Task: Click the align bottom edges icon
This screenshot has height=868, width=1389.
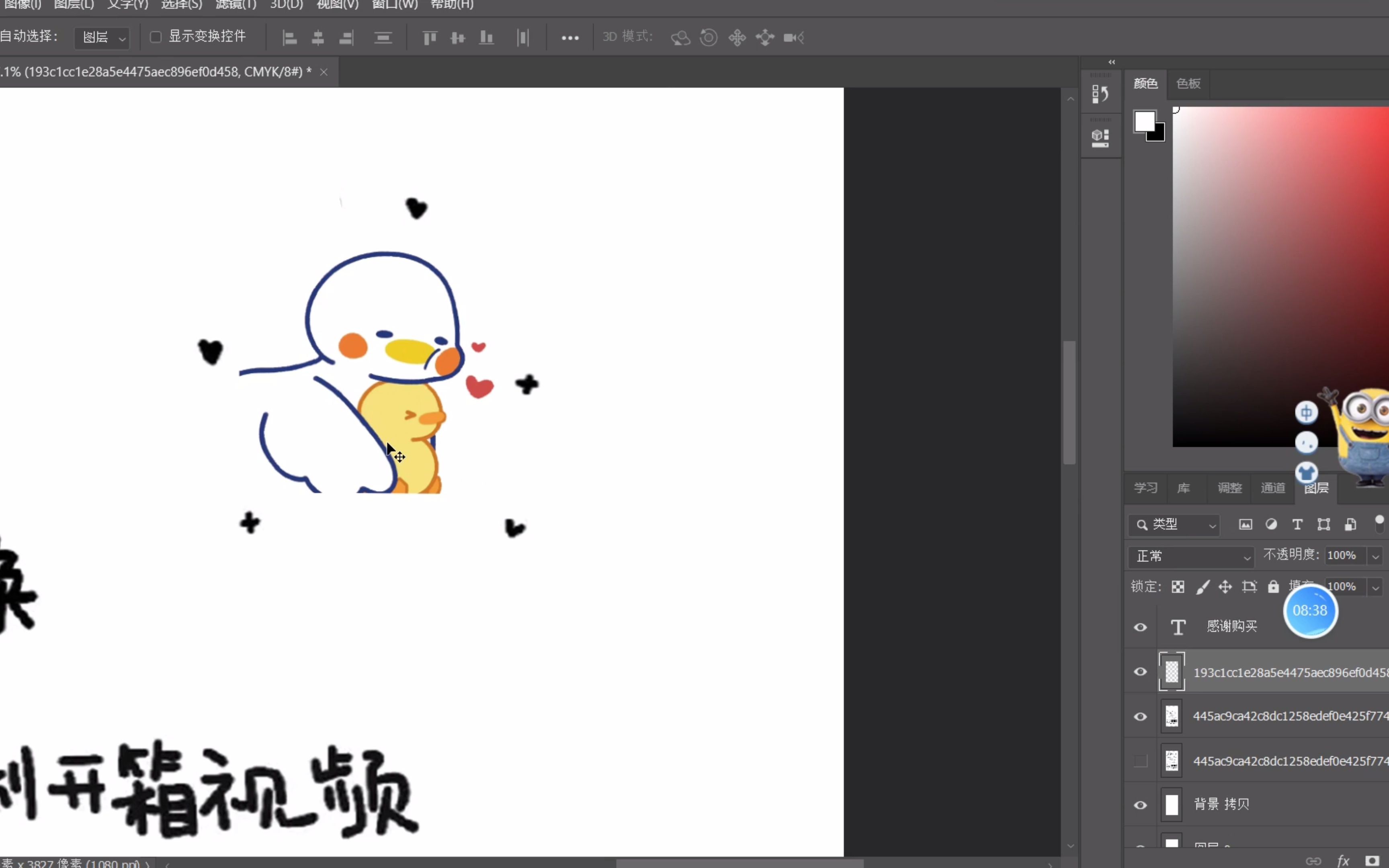Action: click(x=486, y=38)
